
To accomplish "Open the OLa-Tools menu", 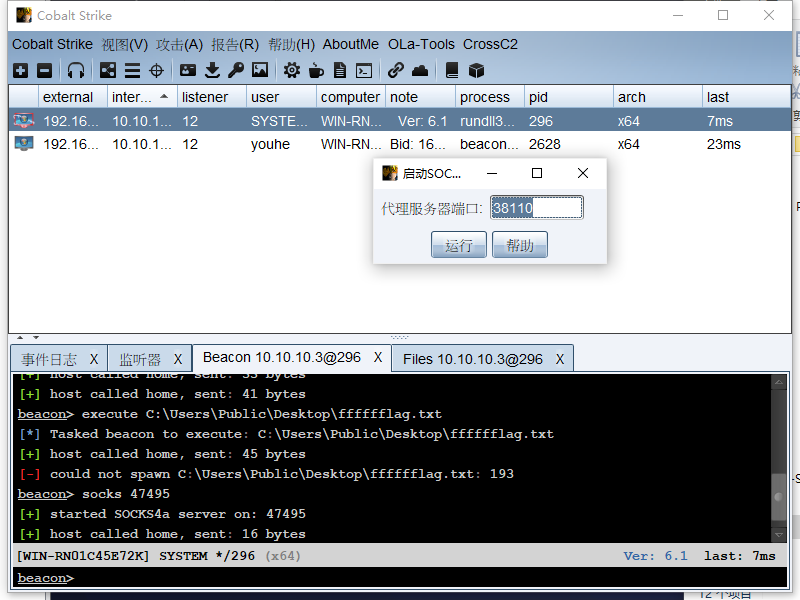I will [x=421, y=44].
